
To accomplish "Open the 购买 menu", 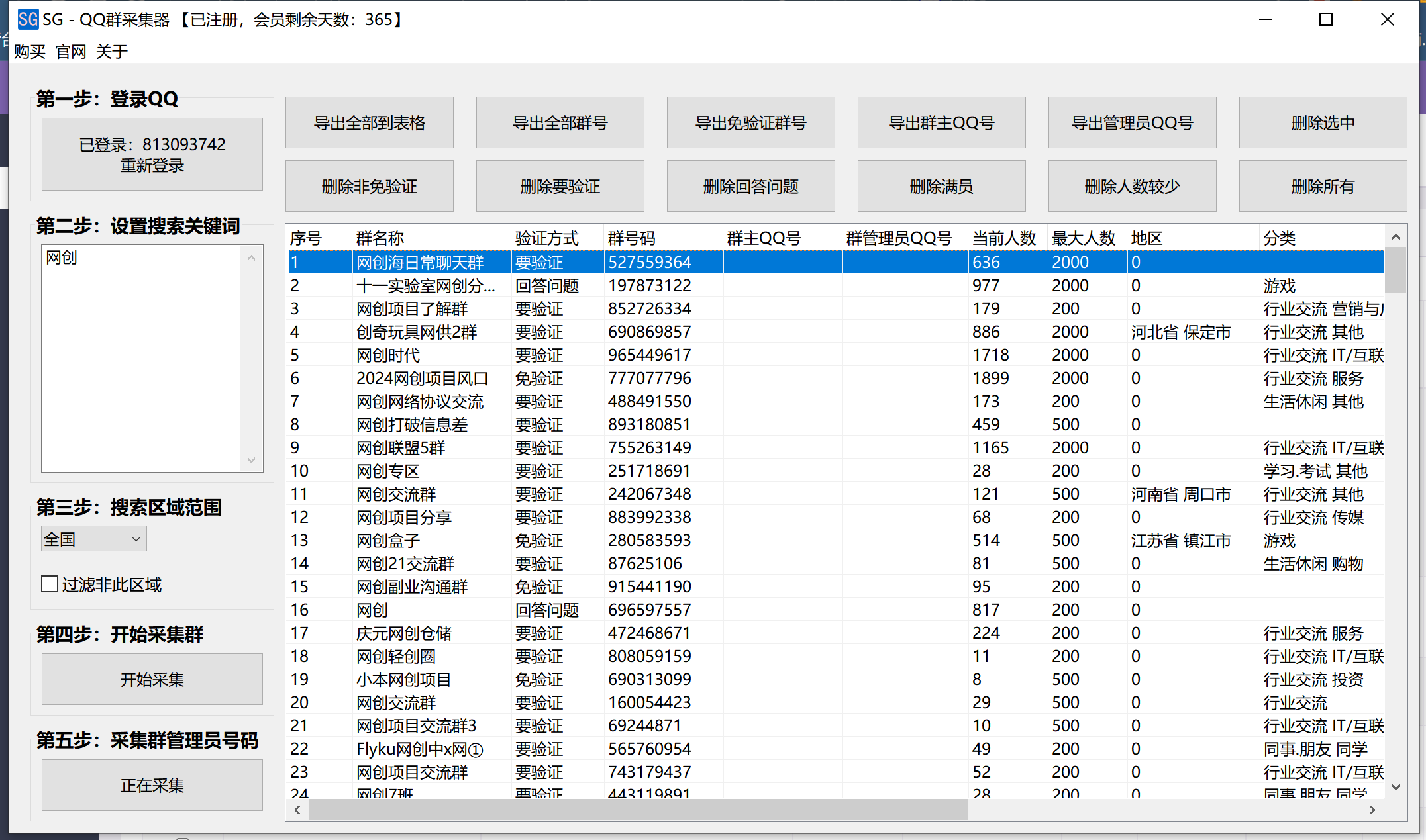I will click(x=29, y=51).
